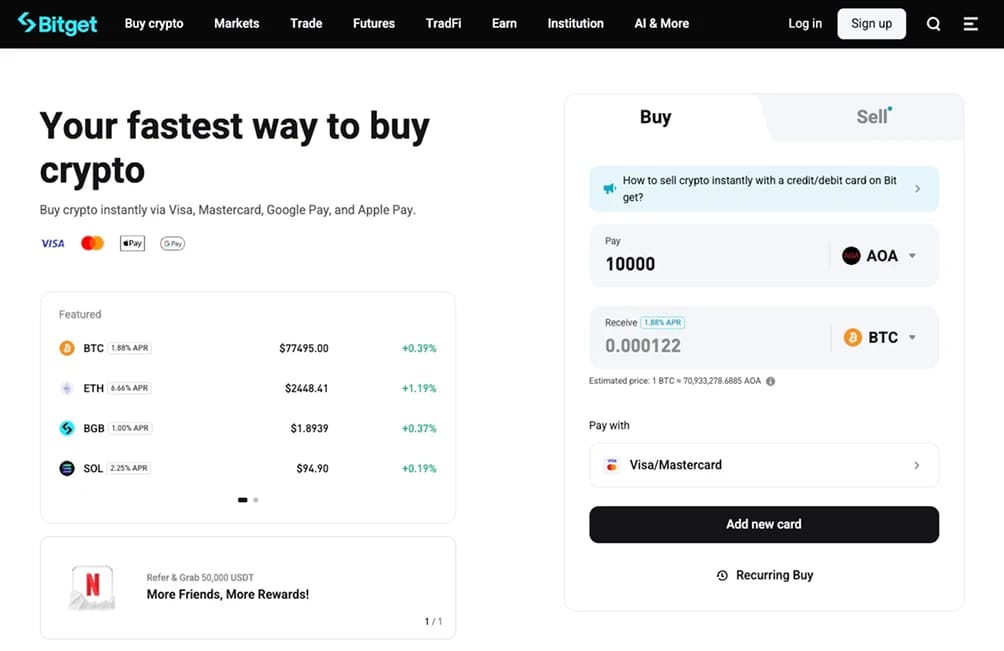The image size is (1004, 651).
Task: Click BGB 1.00% APR badge
Action: pyautogui.click(x=130, y=428)
